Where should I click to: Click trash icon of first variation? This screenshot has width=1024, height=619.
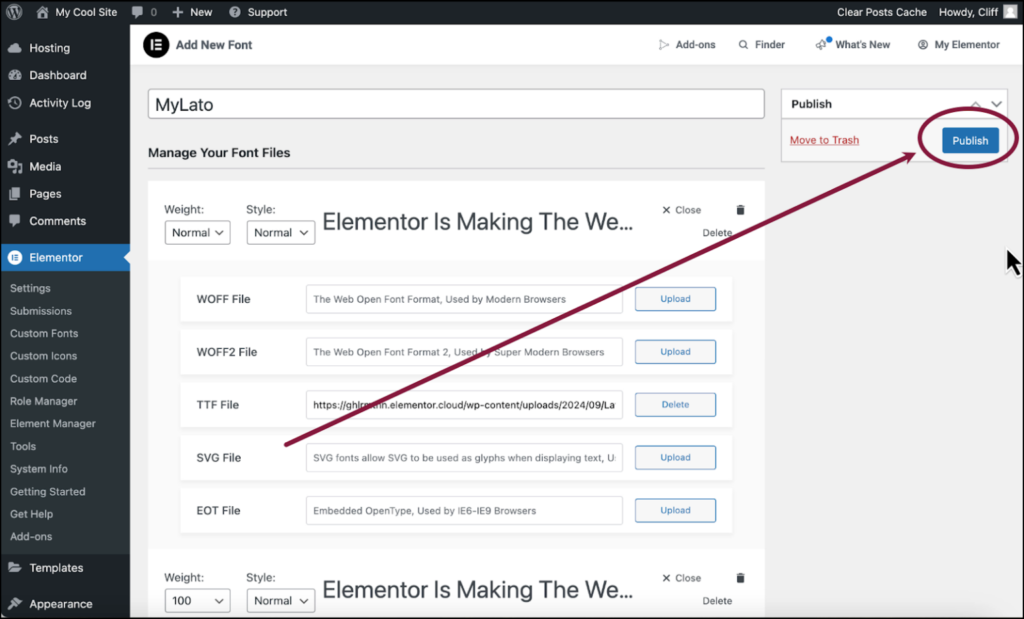click(x=740, y=210)
